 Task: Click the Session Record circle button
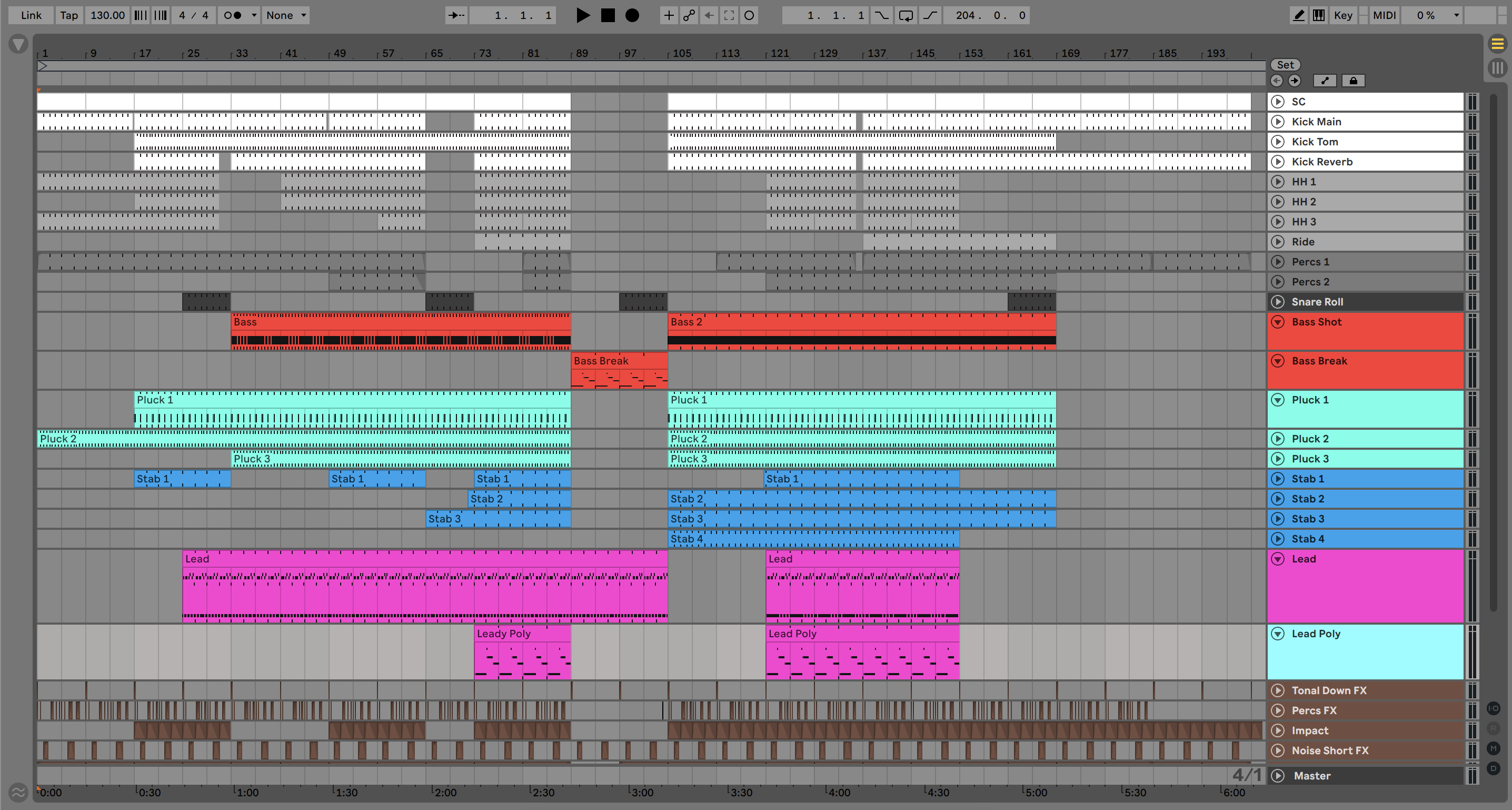tap(749, 15)
